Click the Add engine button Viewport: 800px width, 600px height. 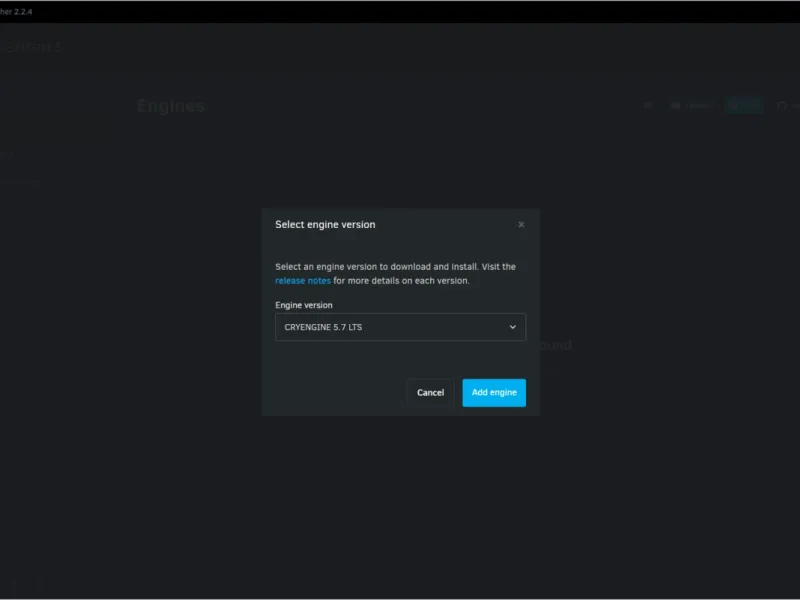pyautogui.click(x=494, y=392)
